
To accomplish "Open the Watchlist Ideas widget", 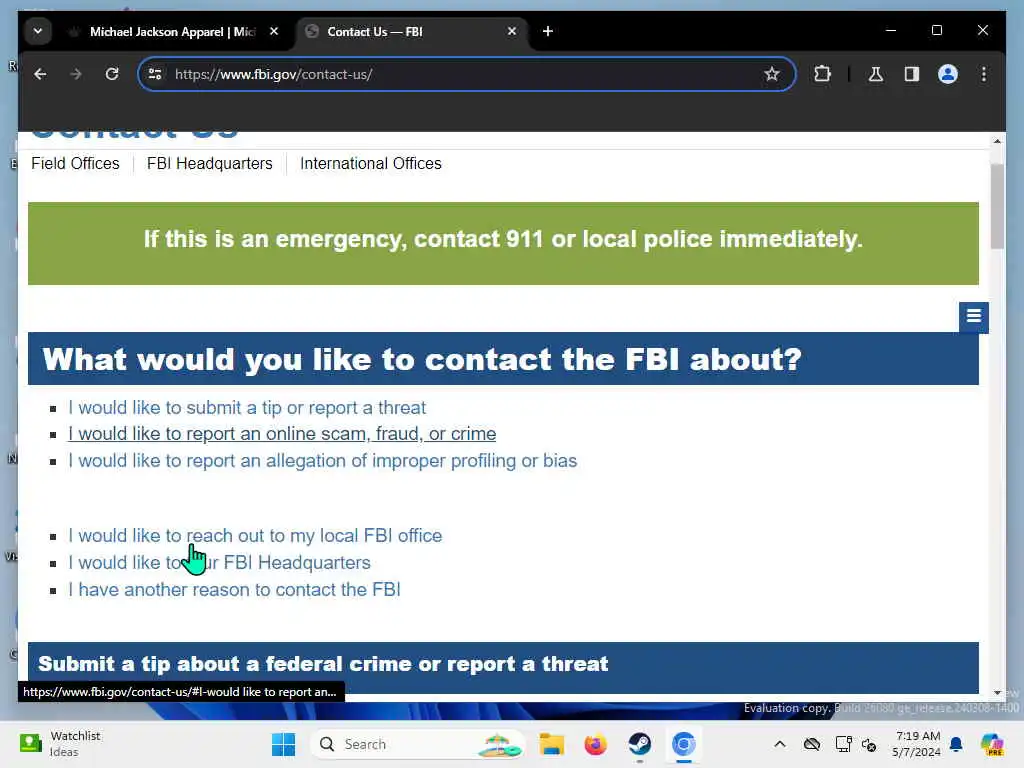I will (60, 744).
